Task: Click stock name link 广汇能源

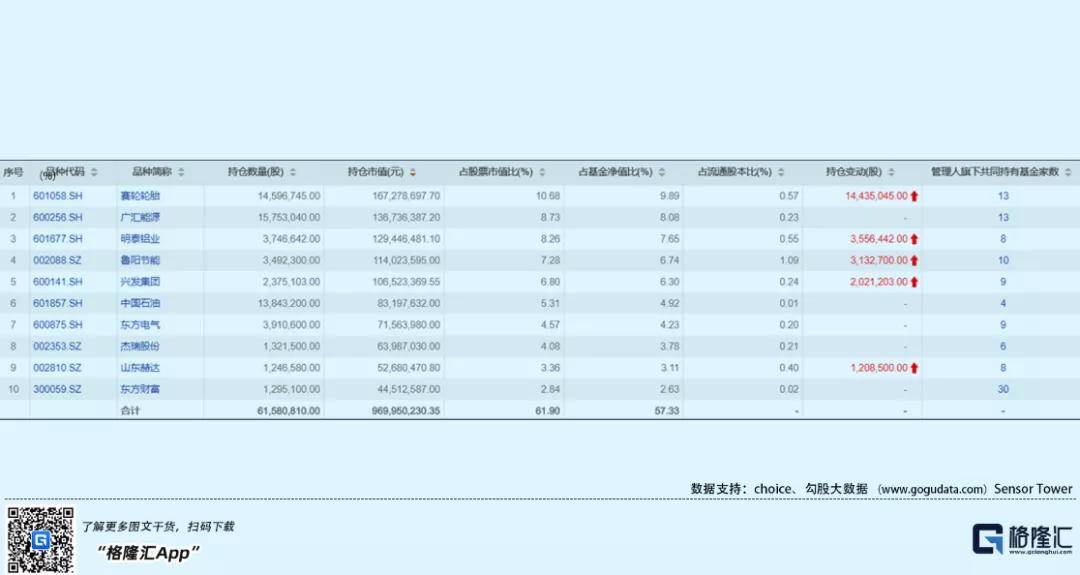Action: [x=139, y=217]
